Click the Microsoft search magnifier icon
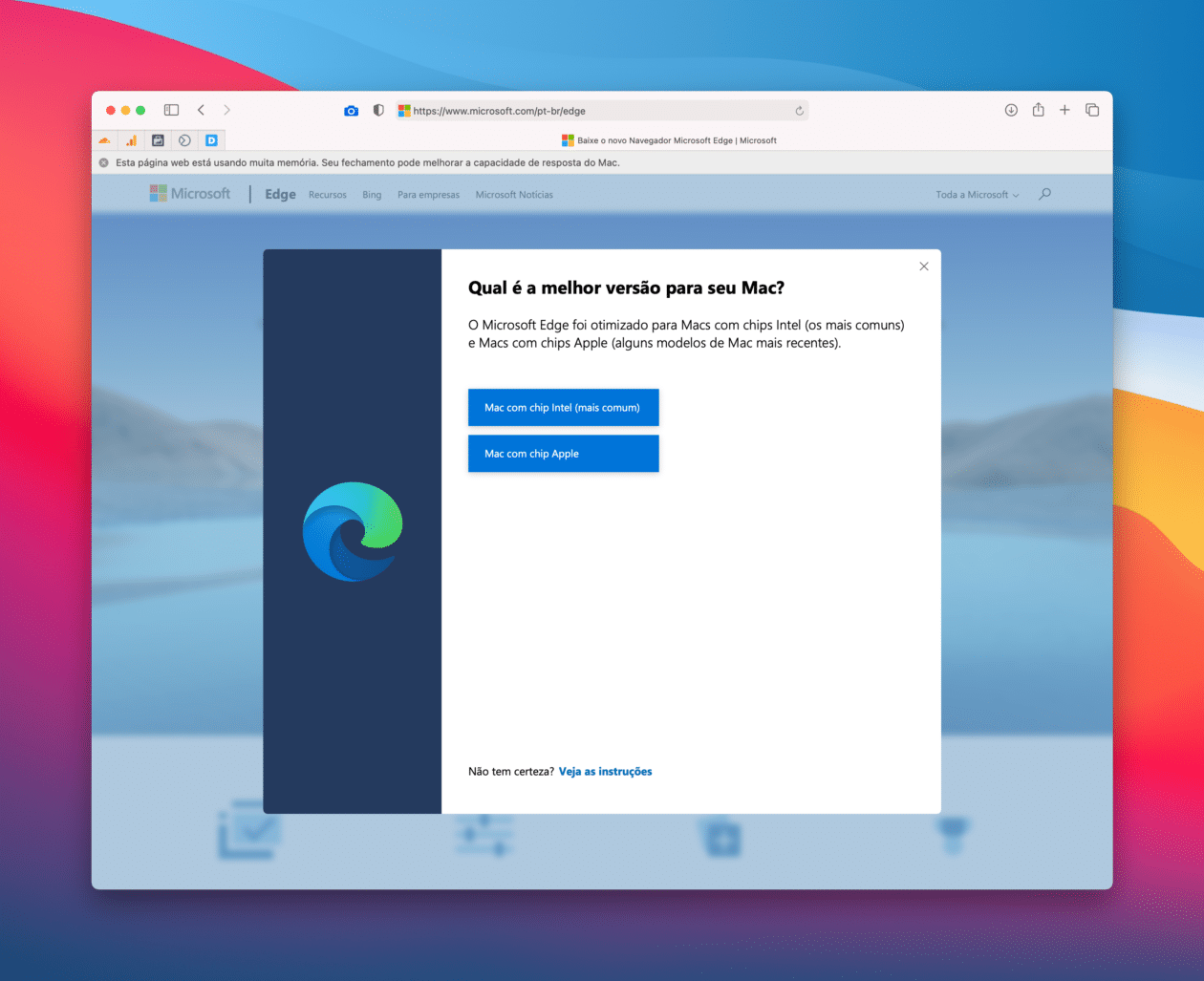 1044,194
